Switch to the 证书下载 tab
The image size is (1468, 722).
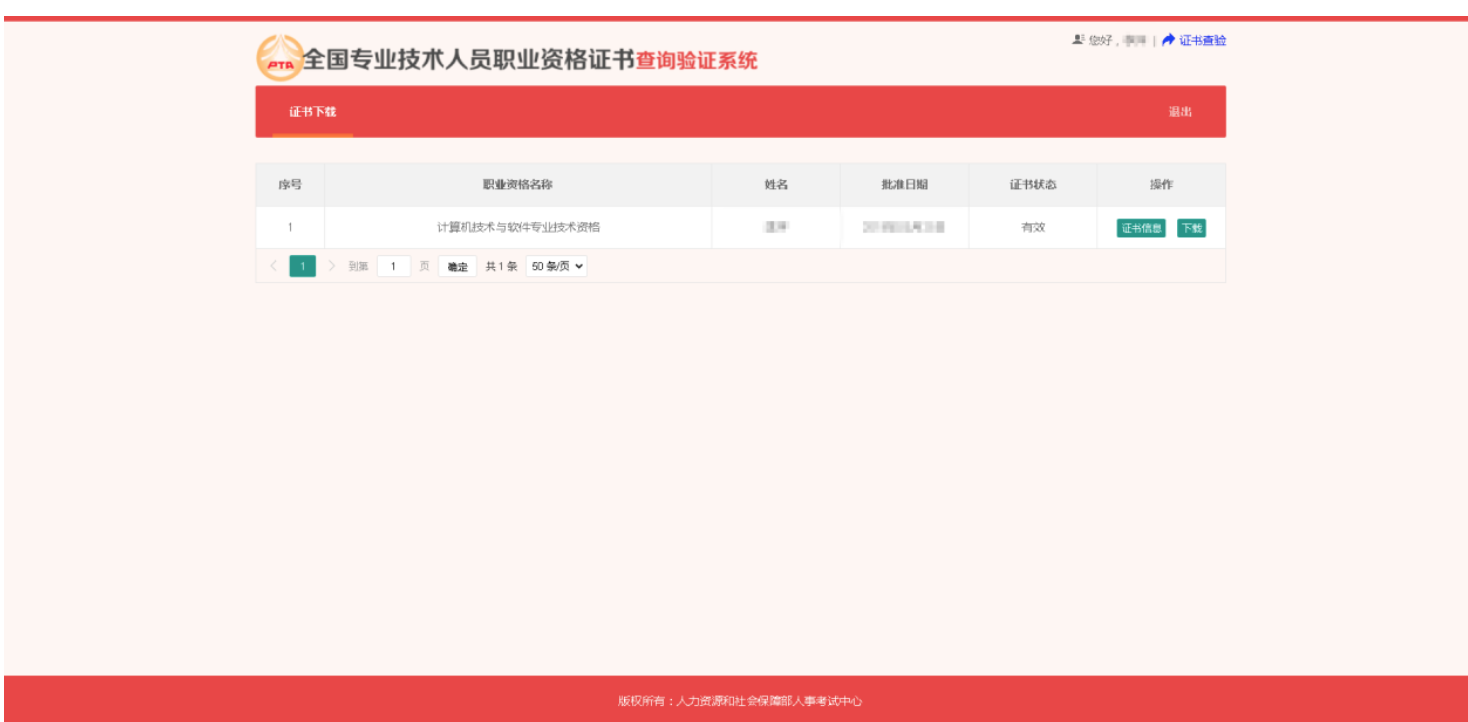313,112
